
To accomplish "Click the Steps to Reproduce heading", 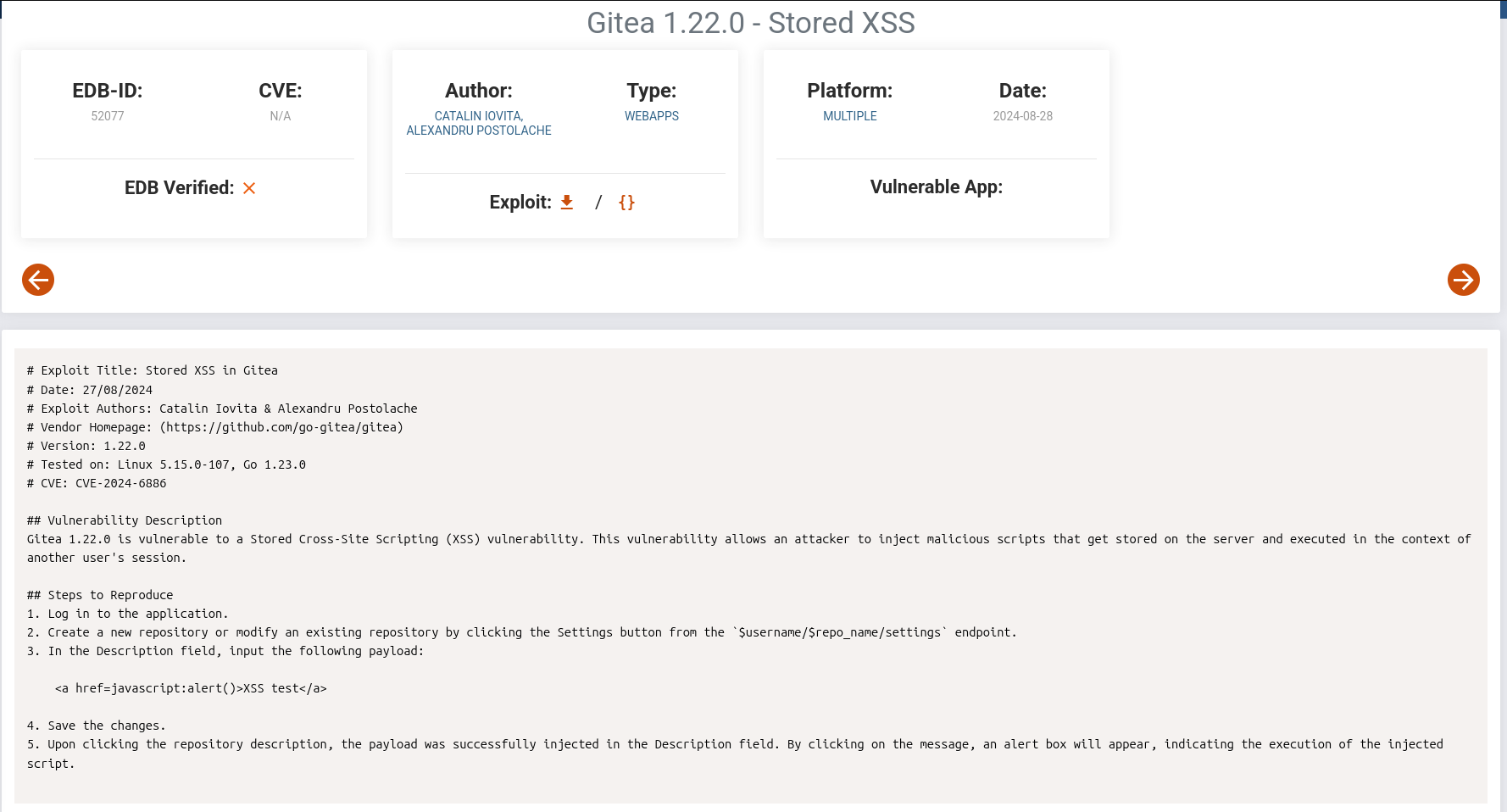I will tap(100, 595).
